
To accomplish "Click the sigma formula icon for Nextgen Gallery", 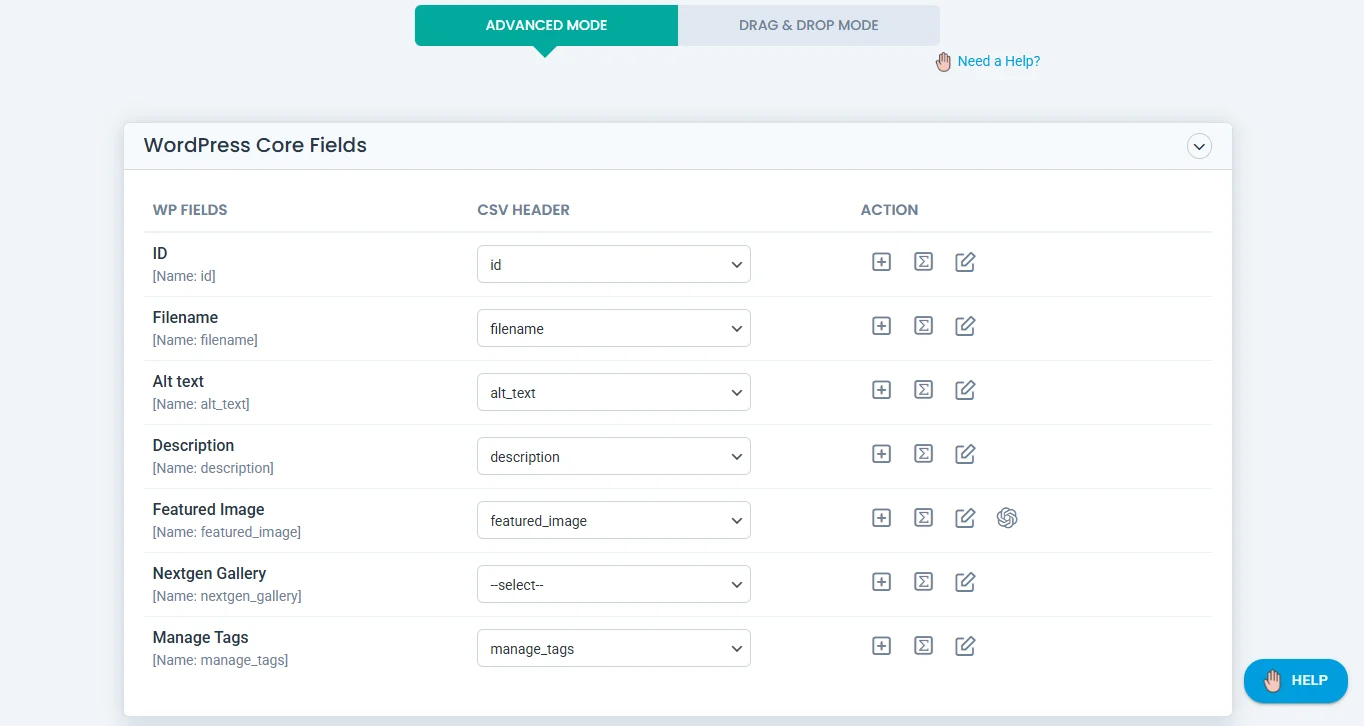I will pyautogui.click(x=923, y=582).
